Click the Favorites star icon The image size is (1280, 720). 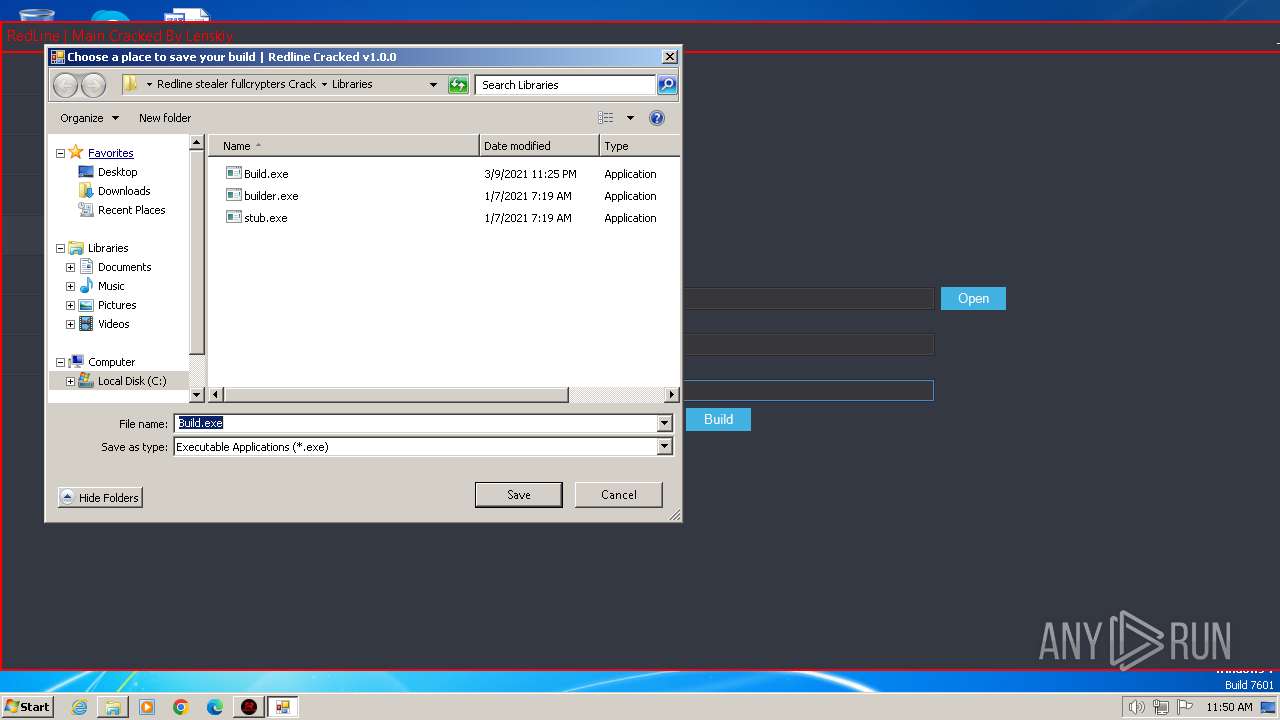coord(76,153)
